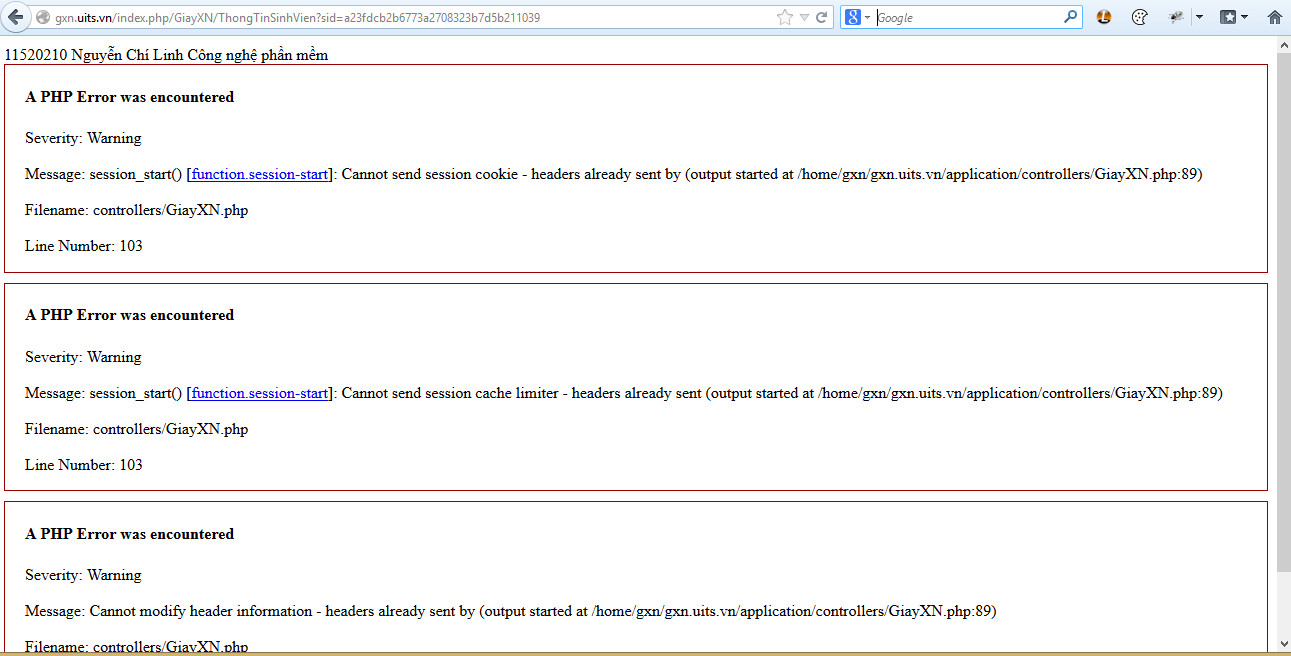Reload the page with the refresh icon
This screenshot has height=656, width=1291.
pos(822,17)
